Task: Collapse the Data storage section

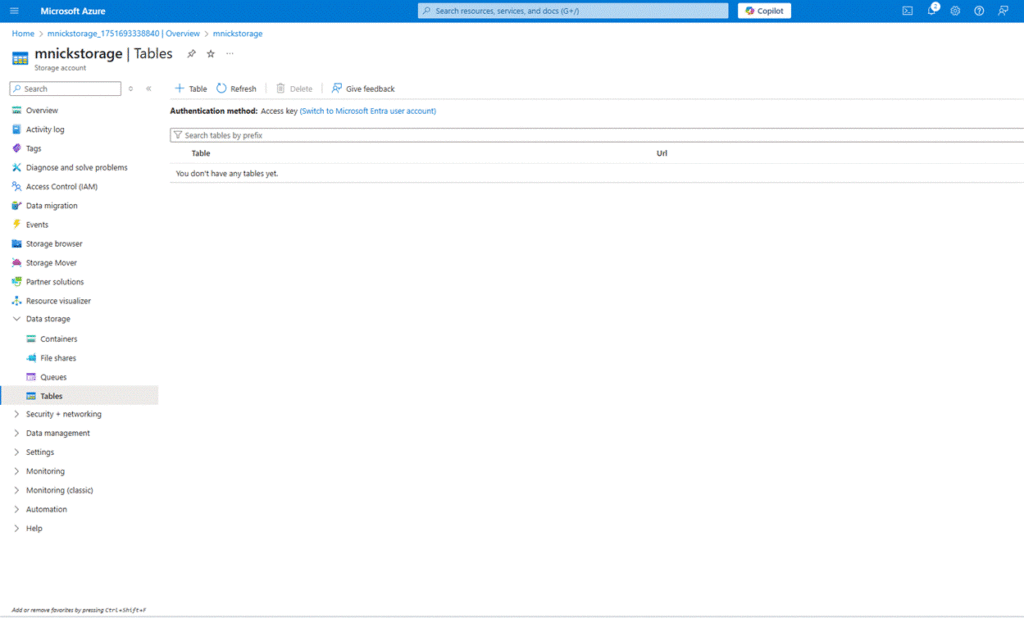Action: point(17,319)
